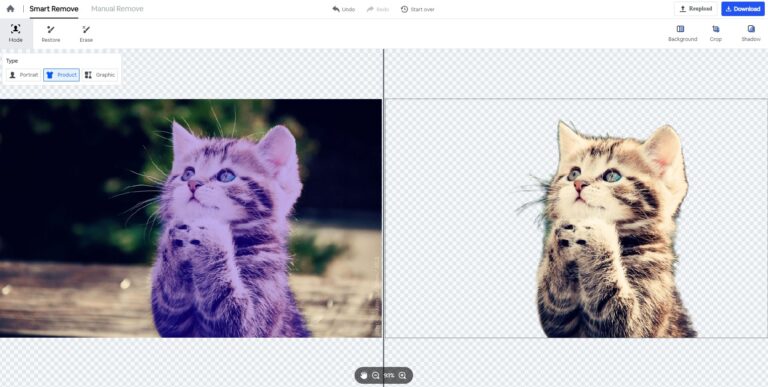Select the Erase brush tool
The height and width of the screenshot is (387, 768).
click(x=86, y=33)
